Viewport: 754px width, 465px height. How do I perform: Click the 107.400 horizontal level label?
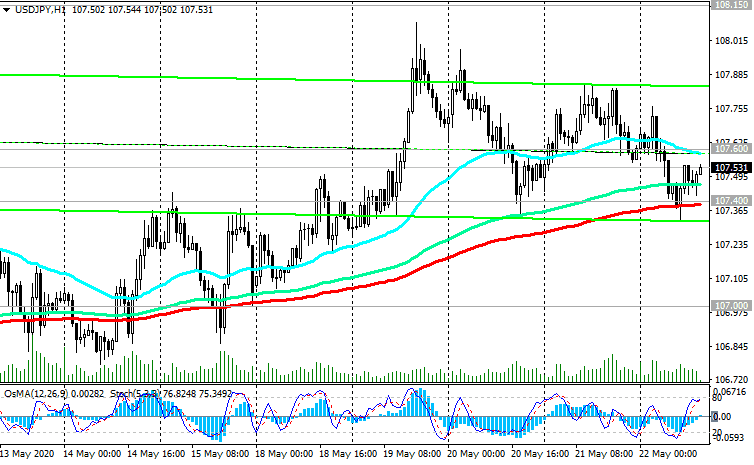731,200
